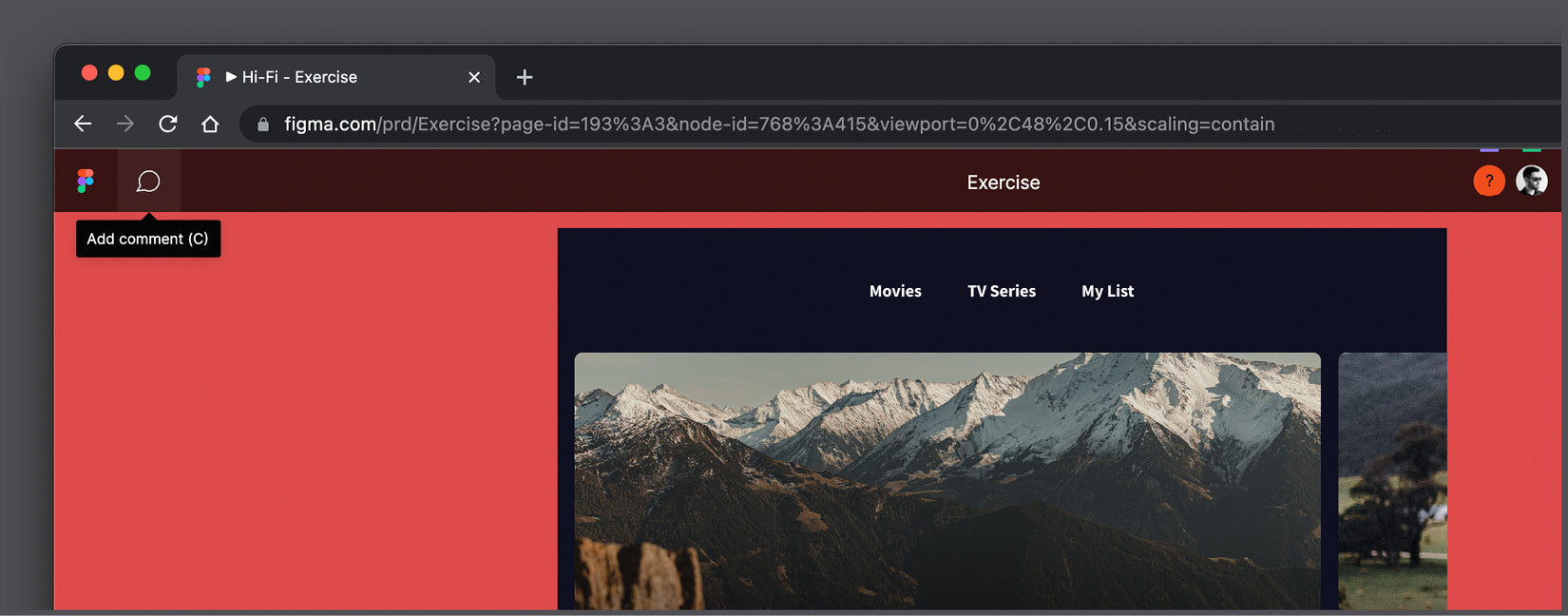
Task: View site security lock icon
Action: point(263,125)
